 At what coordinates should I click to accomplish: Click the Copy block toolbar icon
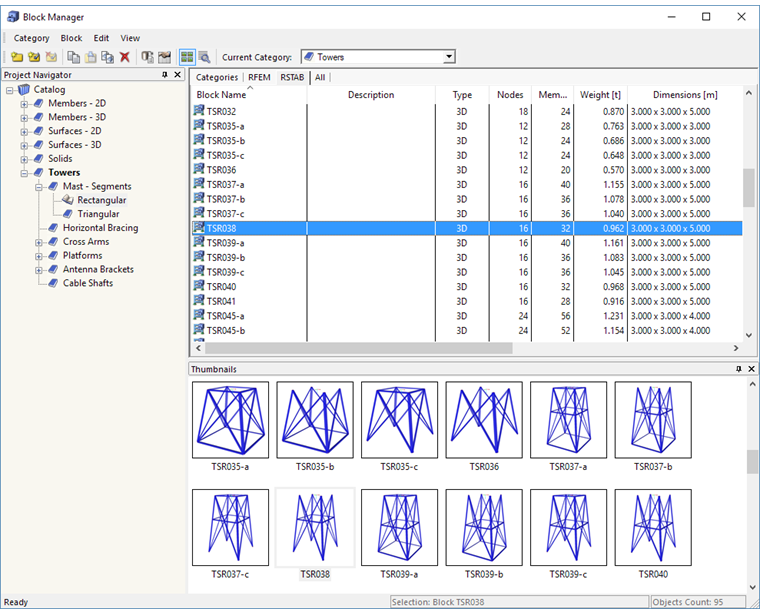(x=74, y=58)
